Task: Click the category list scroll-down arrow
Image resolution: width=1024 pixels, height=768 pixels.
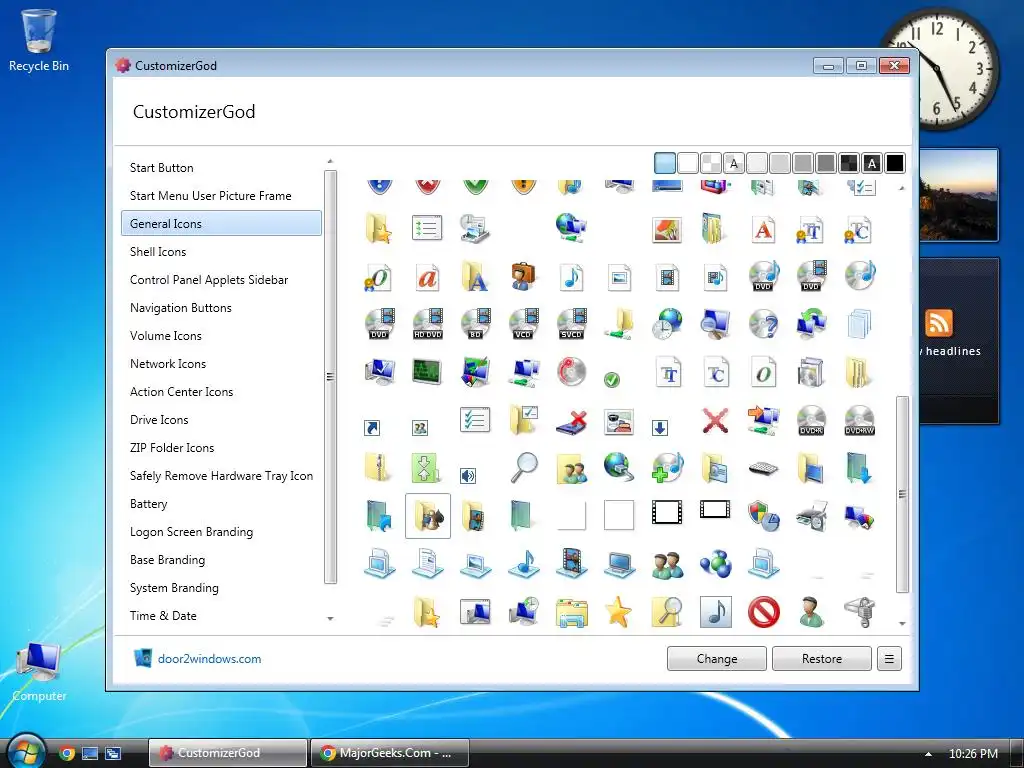Action: (x=330, y=618)
